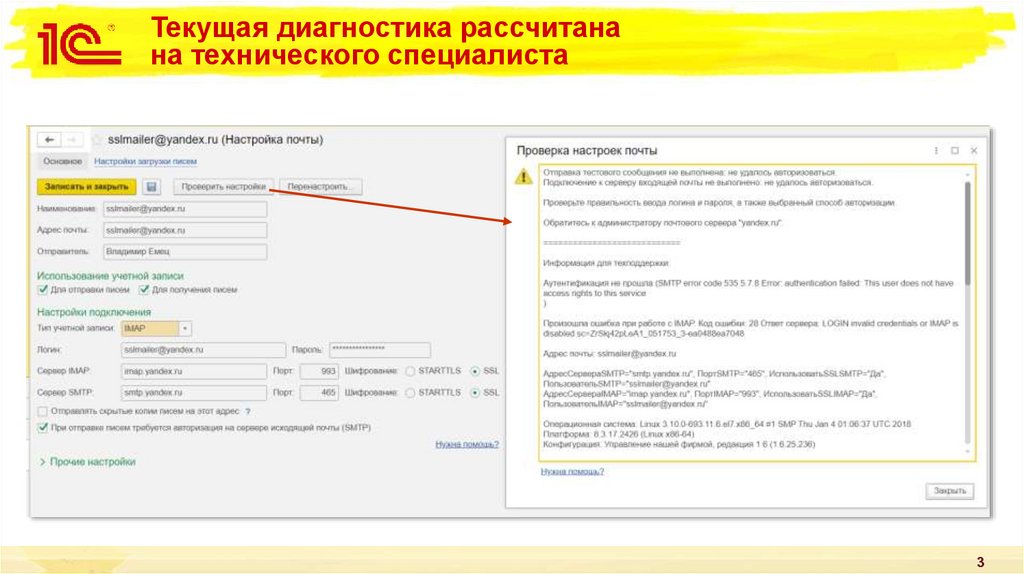Click the Закрыть button in the dialog
The image size is (1024, 574).
coord(950,491)
